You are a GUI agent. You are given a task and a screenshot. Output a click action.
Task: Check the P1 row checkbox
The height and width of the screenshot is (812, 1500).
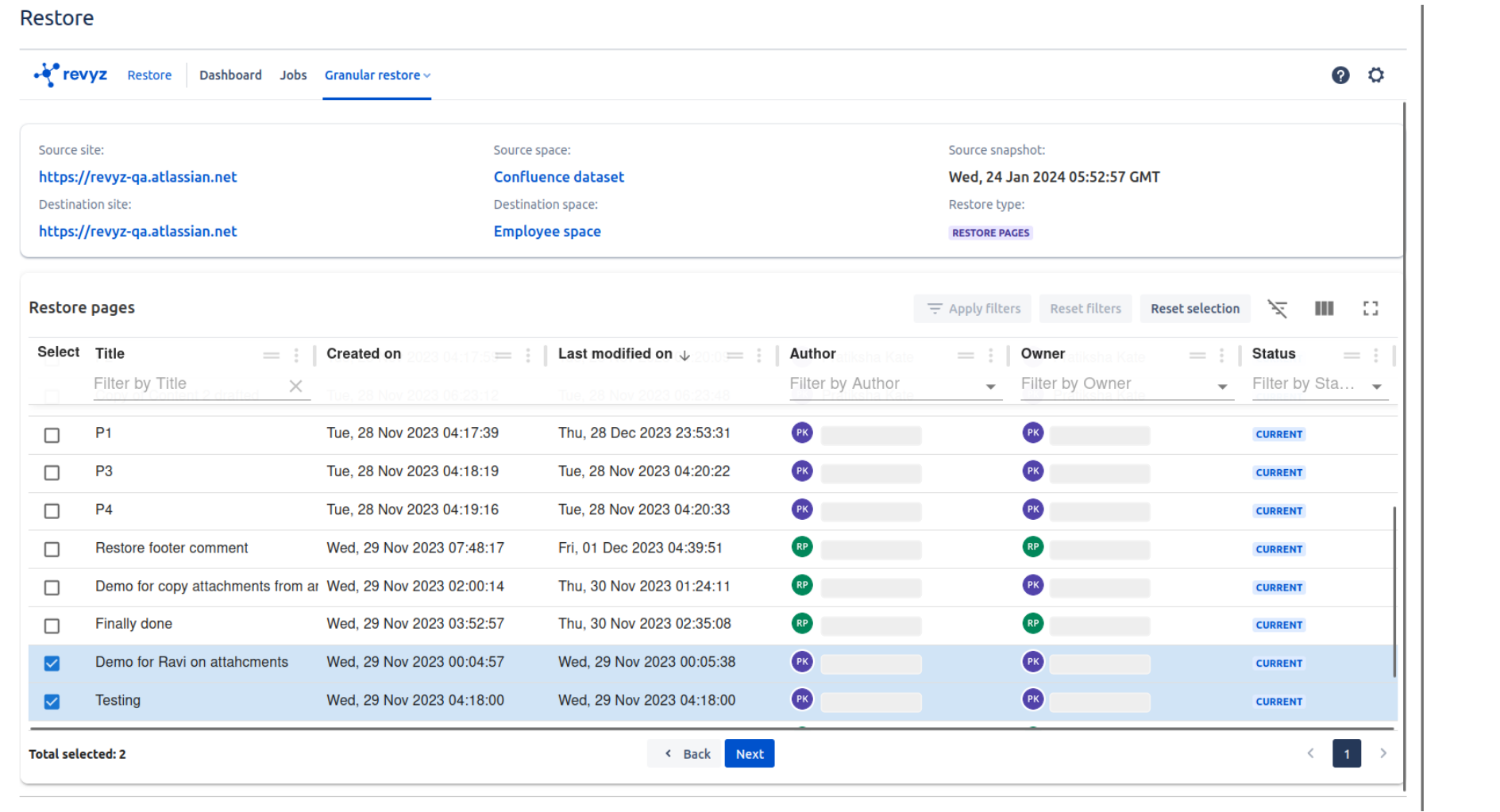[x=52, y=435]
